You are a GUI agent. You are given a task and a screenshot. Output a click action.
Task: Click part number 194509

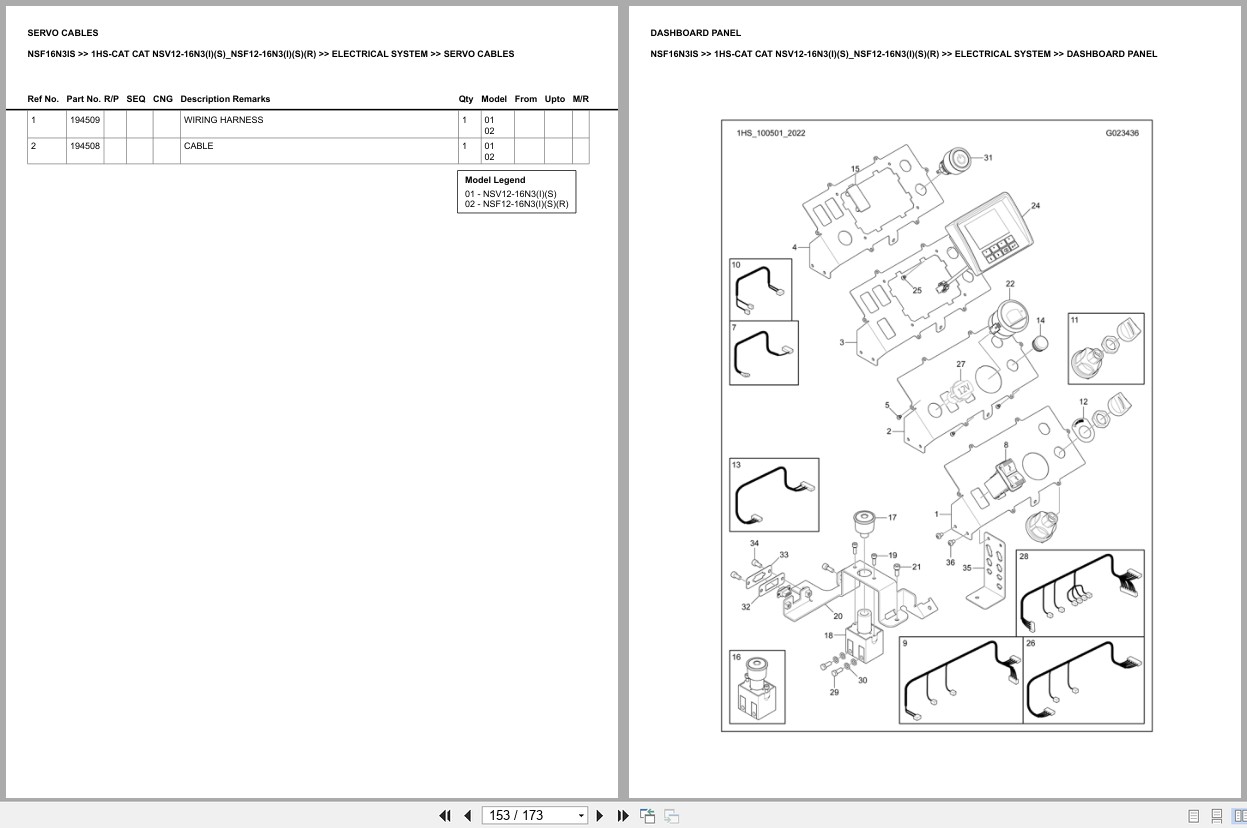(84, 120)
